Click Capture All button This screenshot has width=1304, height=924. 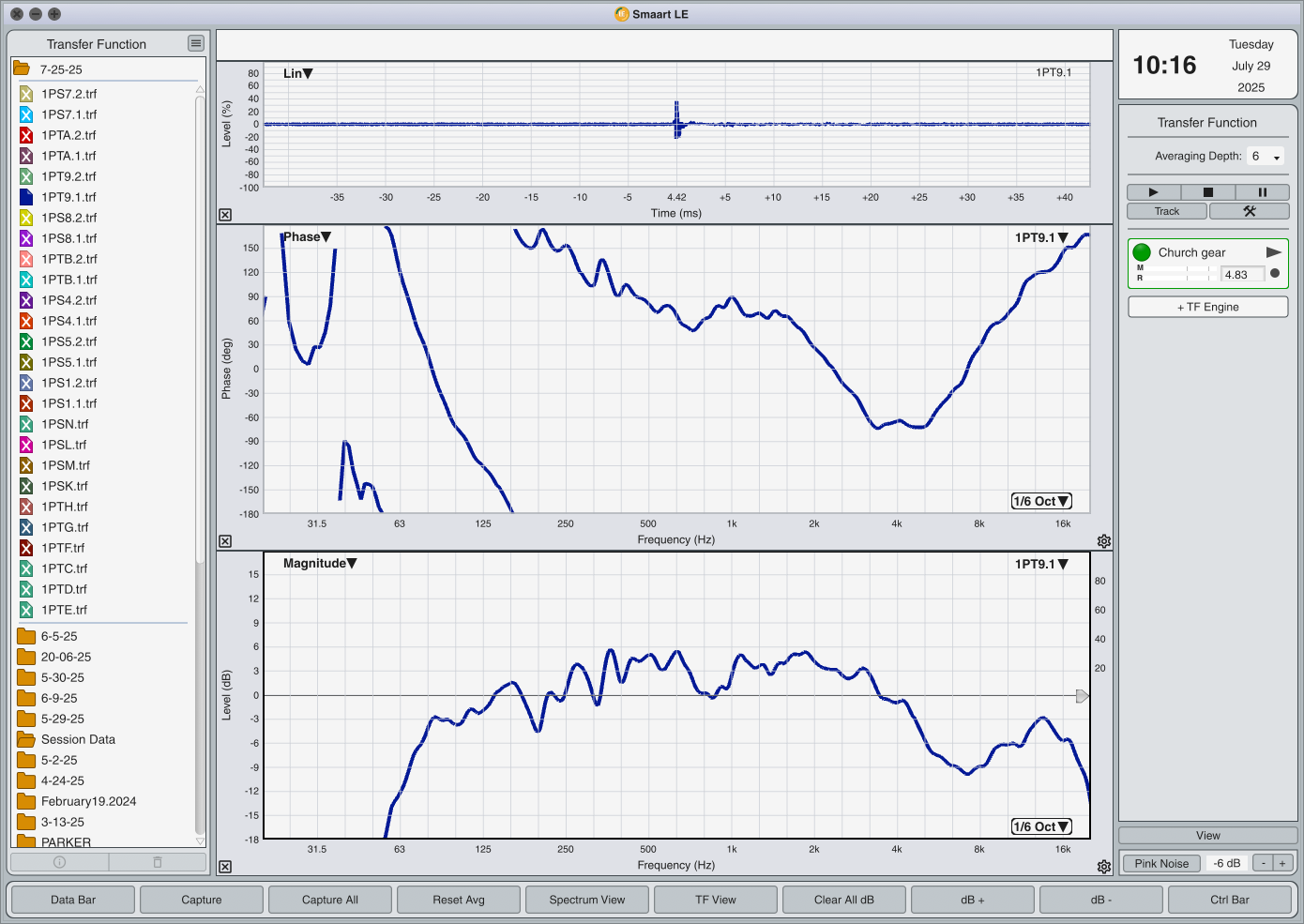pos(330,900)
